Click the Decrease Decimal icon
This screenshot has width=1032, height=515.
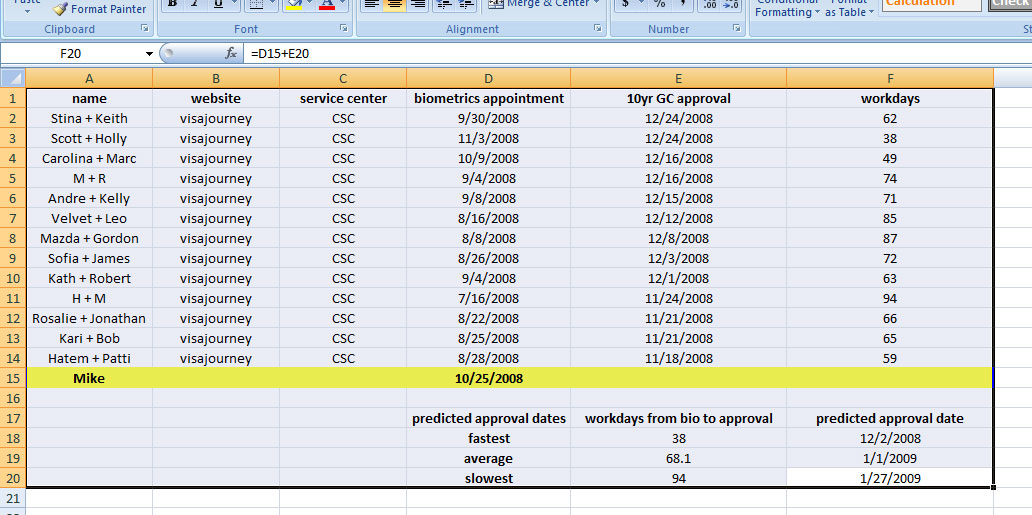point(731,4)
